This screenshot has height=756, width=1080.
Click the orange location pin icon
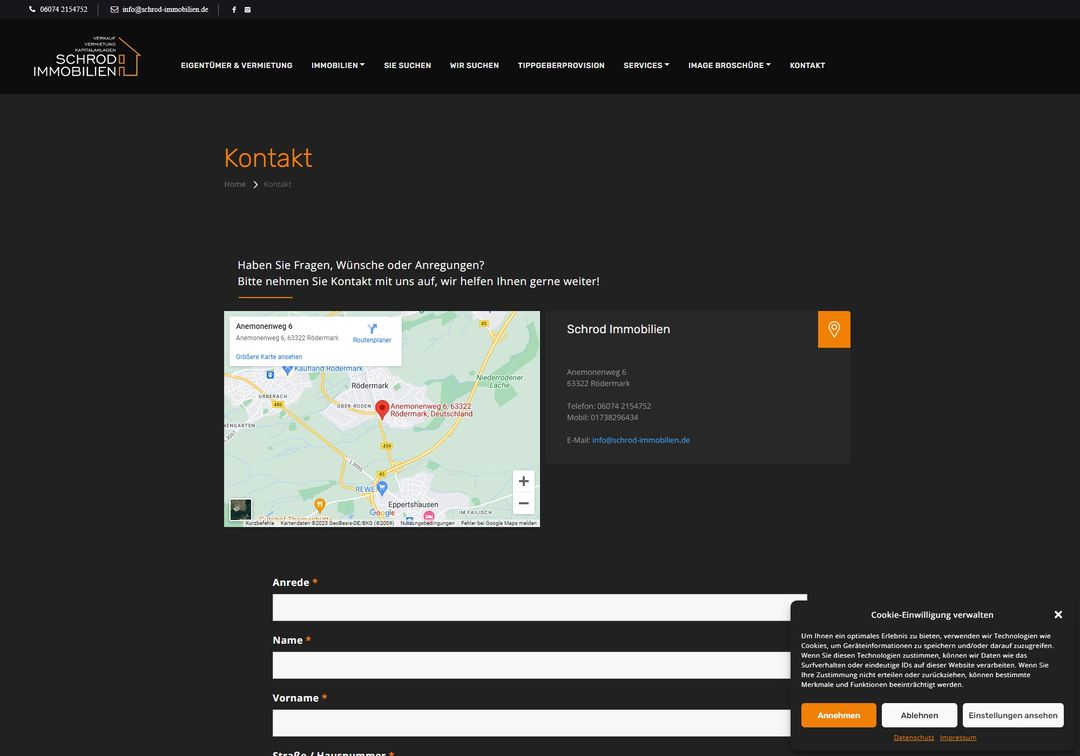tap(834, 329)
